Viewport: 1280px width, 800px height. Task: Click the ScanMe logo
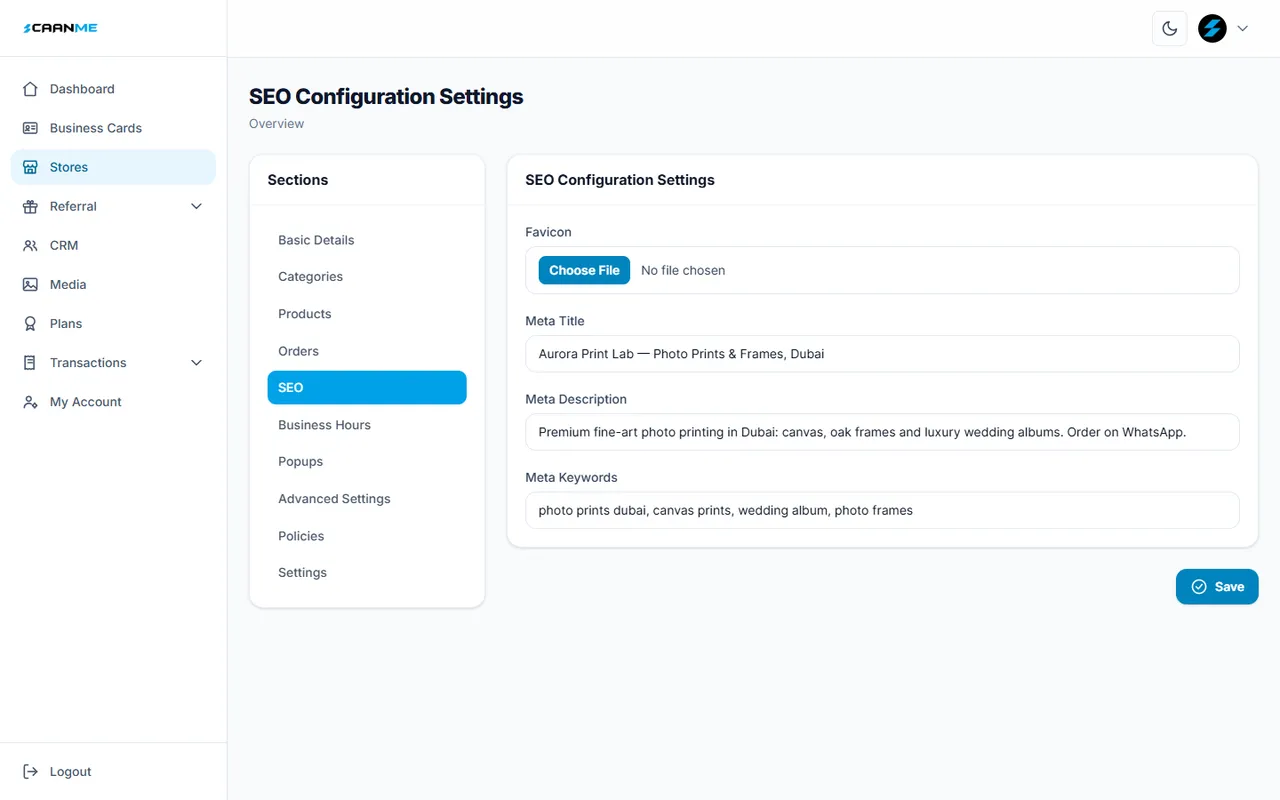(x=60, y=28)
